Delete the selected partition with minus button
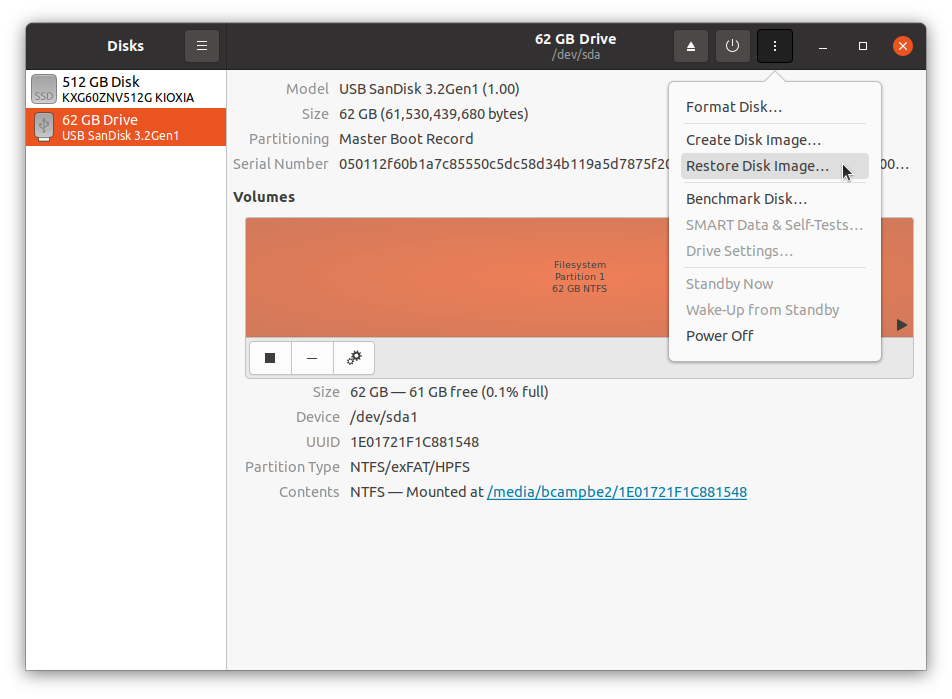 (312, 358)
